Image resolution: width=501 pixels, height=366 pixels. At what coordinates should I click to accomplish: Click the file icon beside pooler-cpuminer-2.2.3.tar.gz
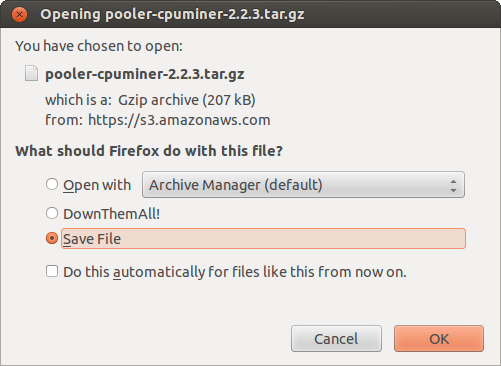point(31,73)
